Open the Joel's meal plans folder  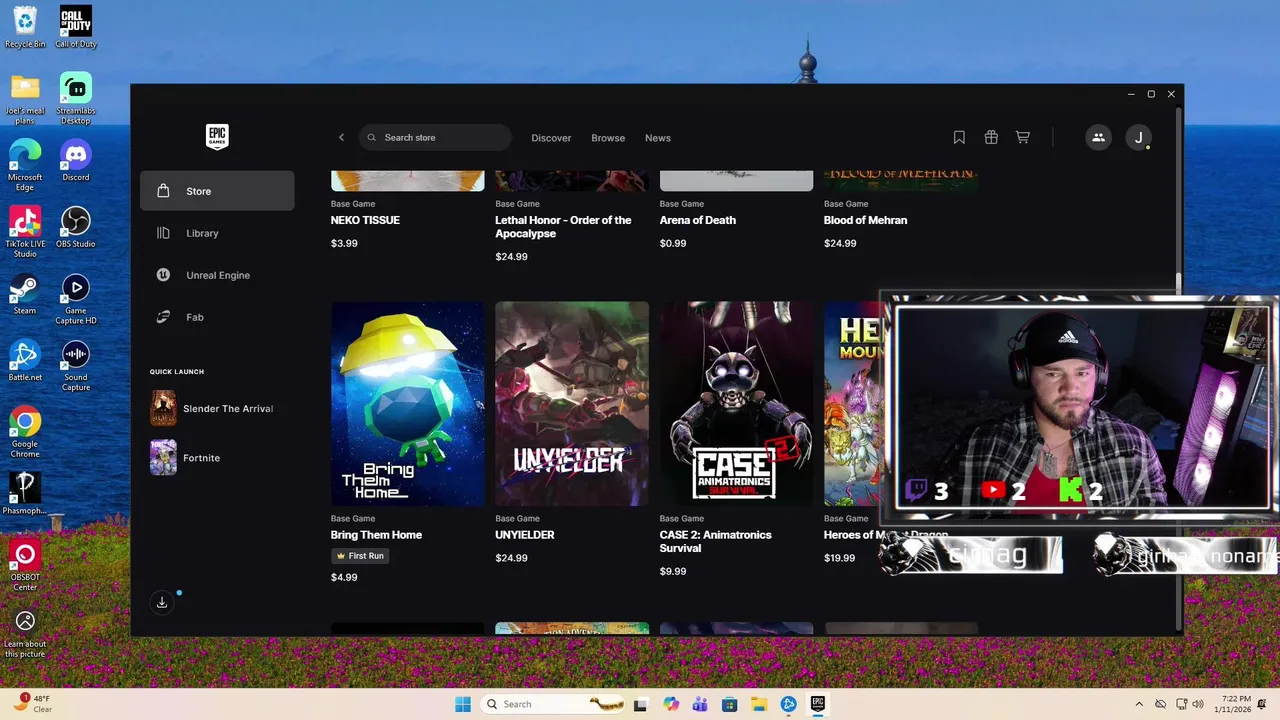(x=25, y=99)
